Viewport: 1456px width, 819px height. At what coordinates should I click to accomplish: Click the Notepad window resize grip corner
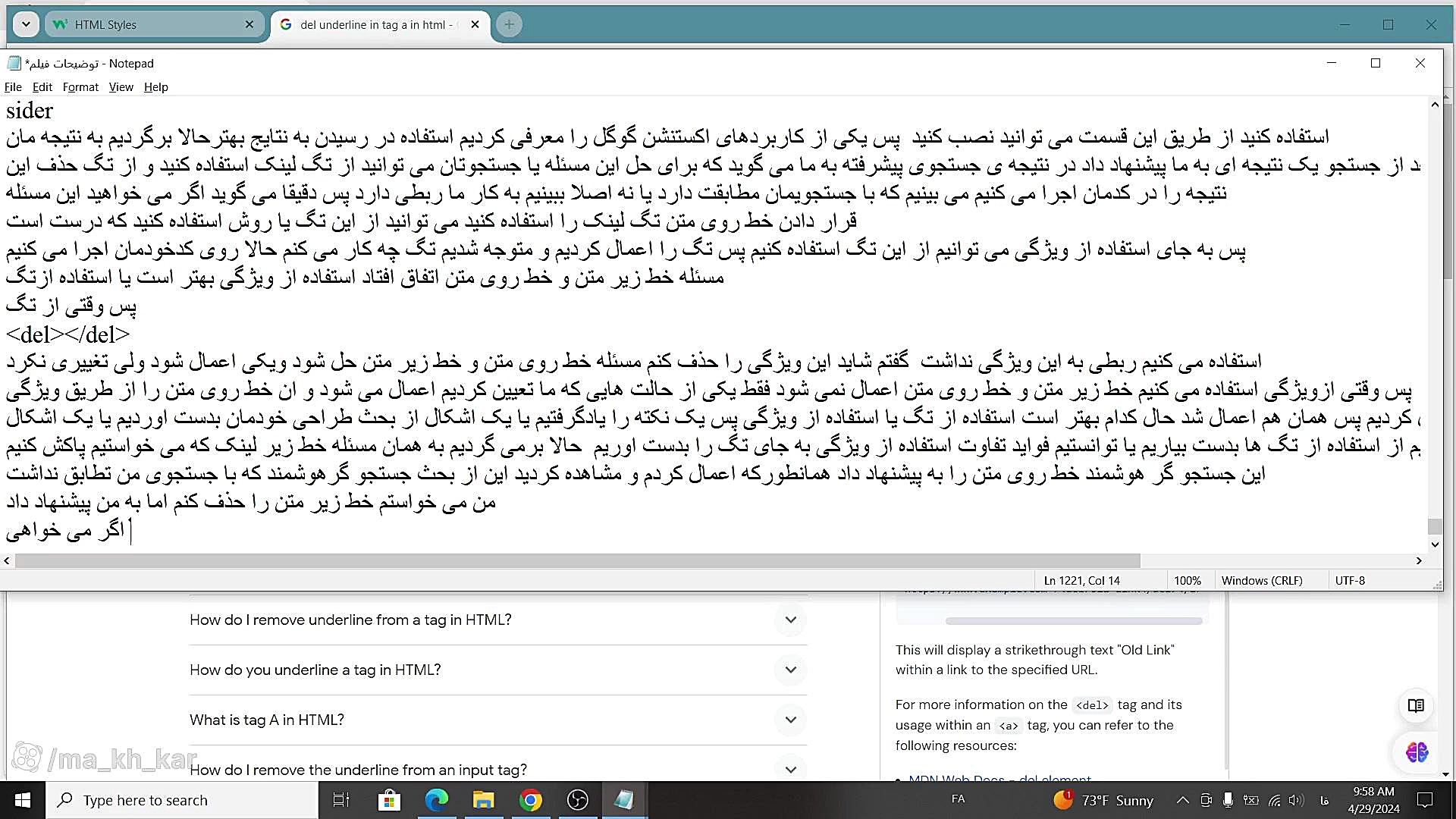(1437, 585)
